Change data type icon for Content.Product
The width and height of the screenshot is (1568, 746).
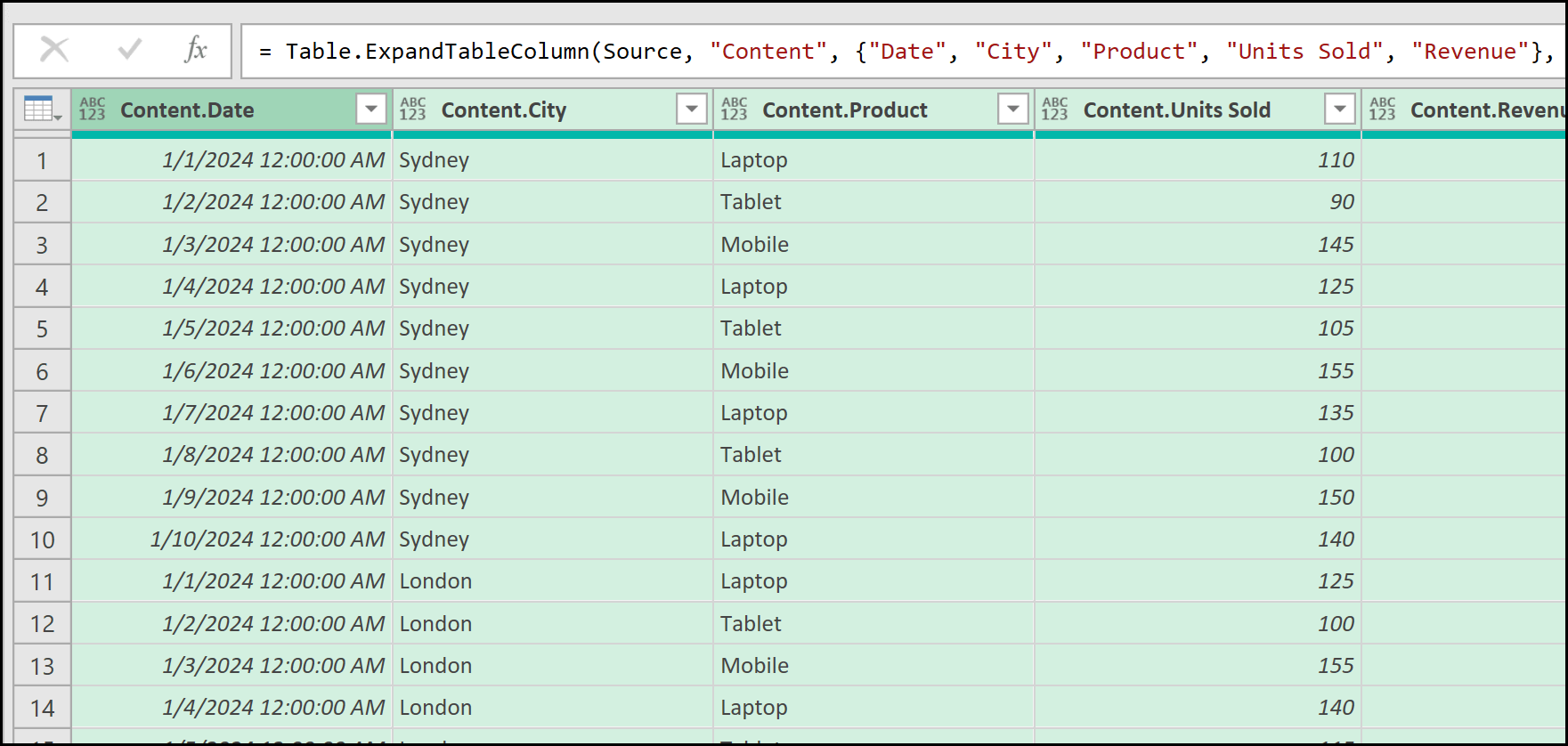coord(735,109)
